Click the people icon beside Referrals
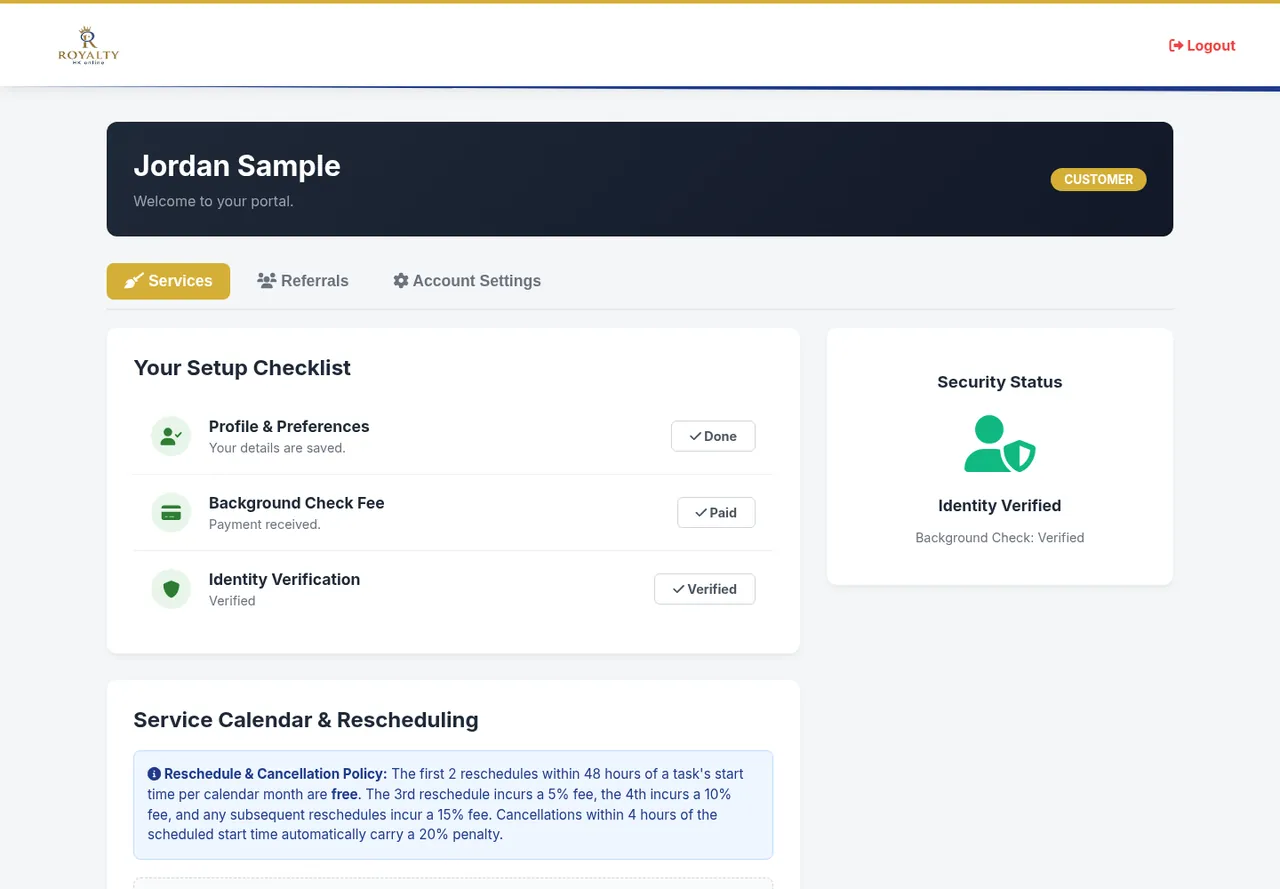This screenshot has width=1280, height=889. coord(266,281)
